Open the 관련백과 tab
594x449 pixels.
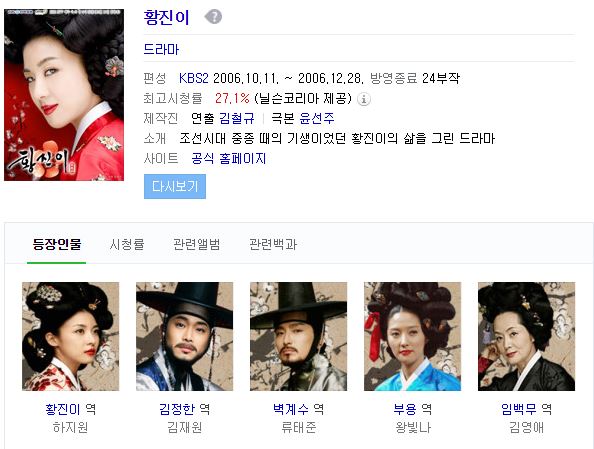pos(273,244)
